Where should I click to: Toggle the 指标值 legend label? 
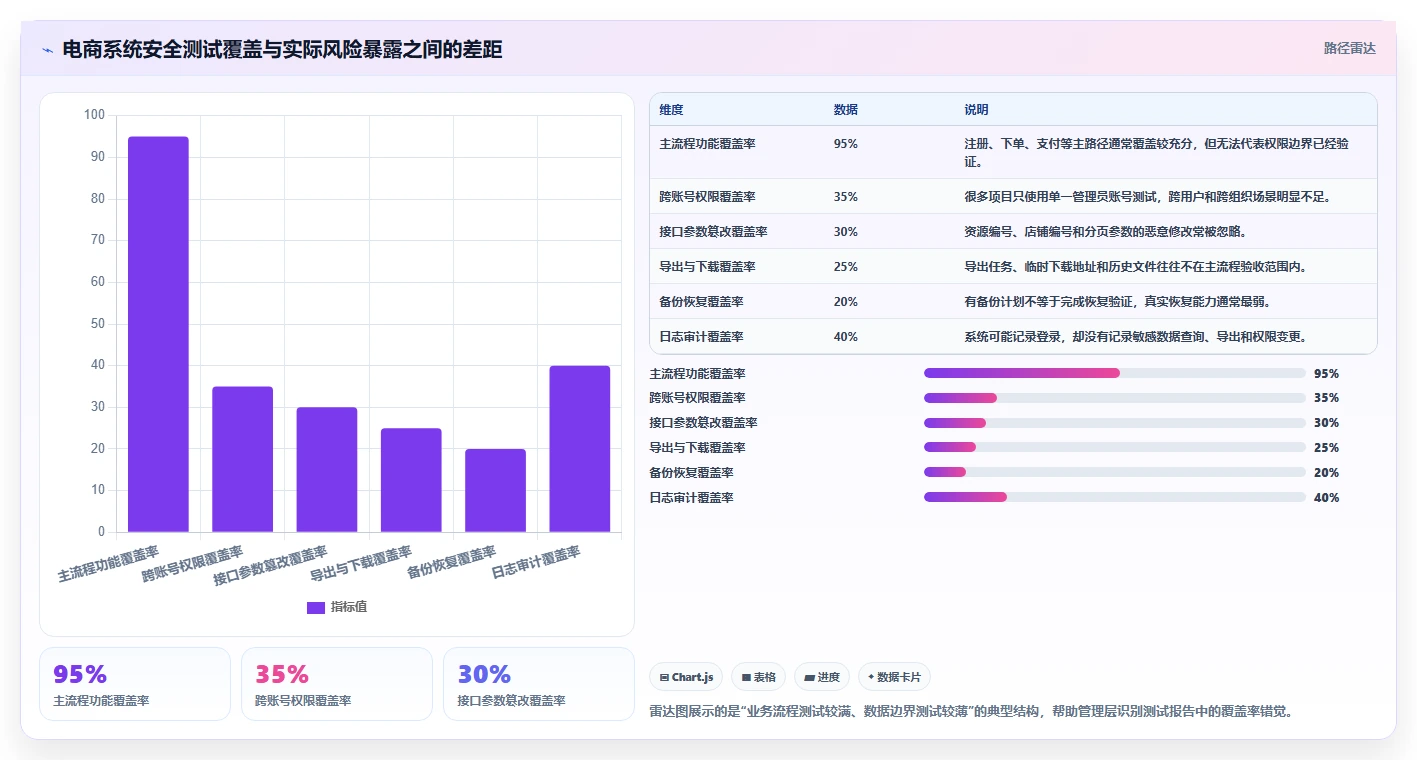[349, 607]
